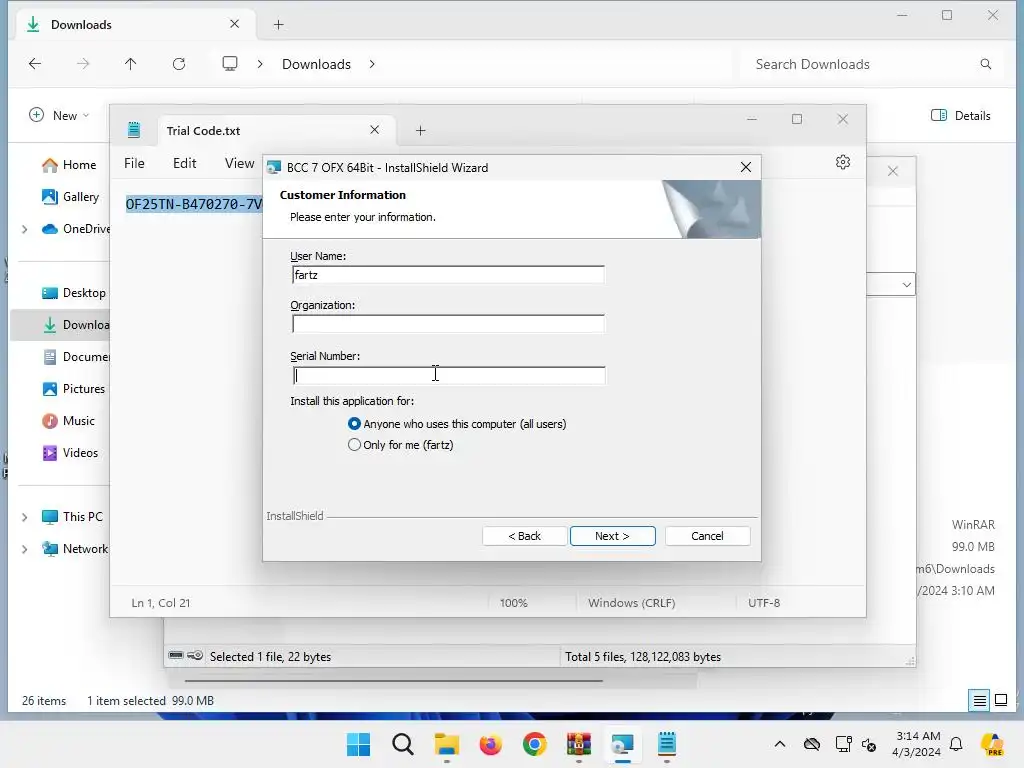Click the Serial Number input field
The image size is (1024, 768).
click(x=449, y=375)
